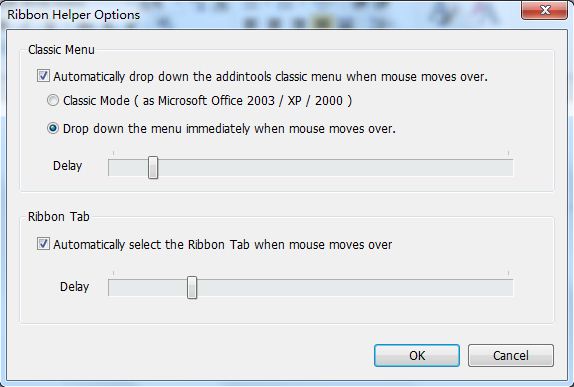
Task: Click the Ribbon Tab Delay track left of handle
Action: click(148, 288)
